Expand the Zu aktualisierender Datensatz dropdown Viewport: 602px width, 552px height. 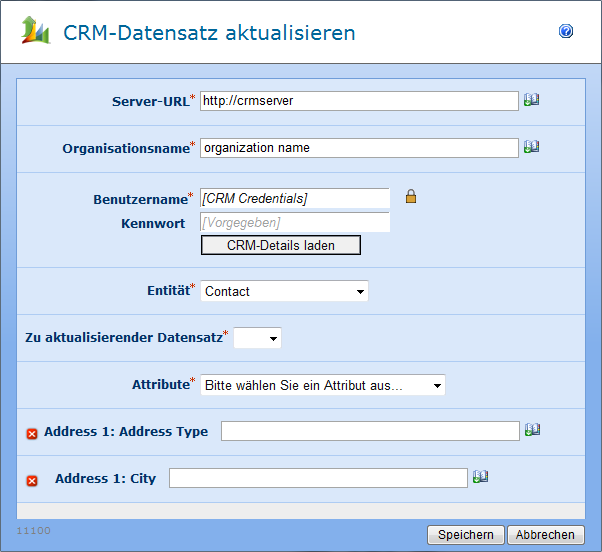[257, 338]
